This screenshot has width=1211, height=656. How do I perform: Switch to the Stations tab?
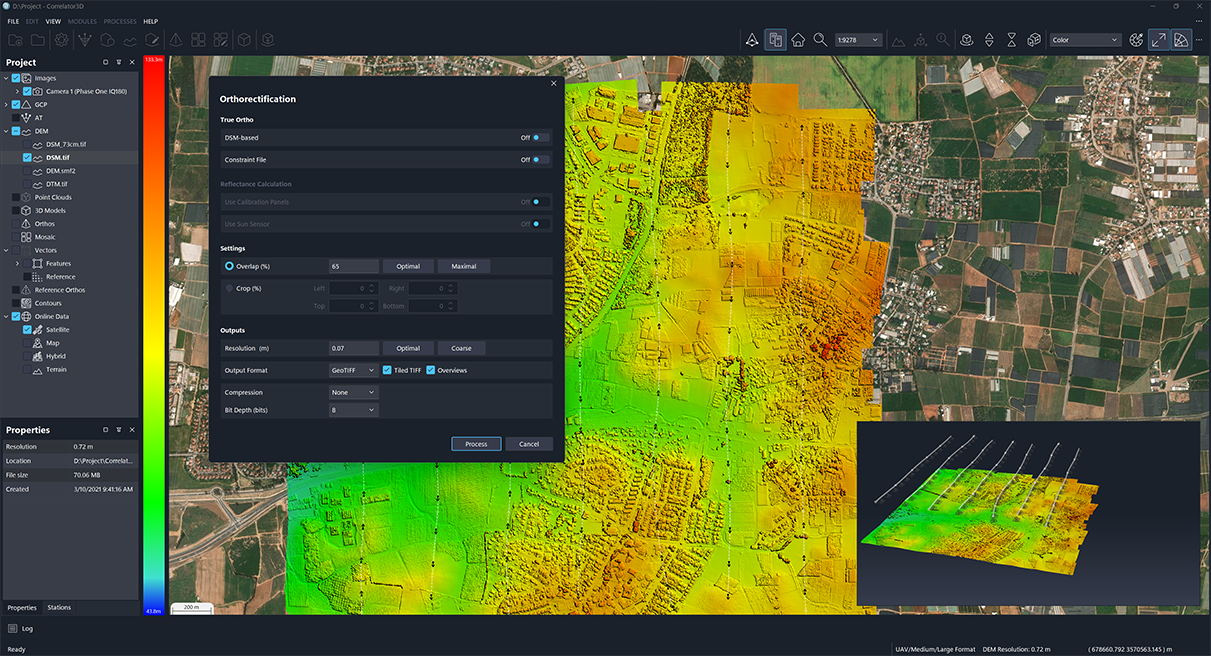pyautogui.click(x=59, y=607)
